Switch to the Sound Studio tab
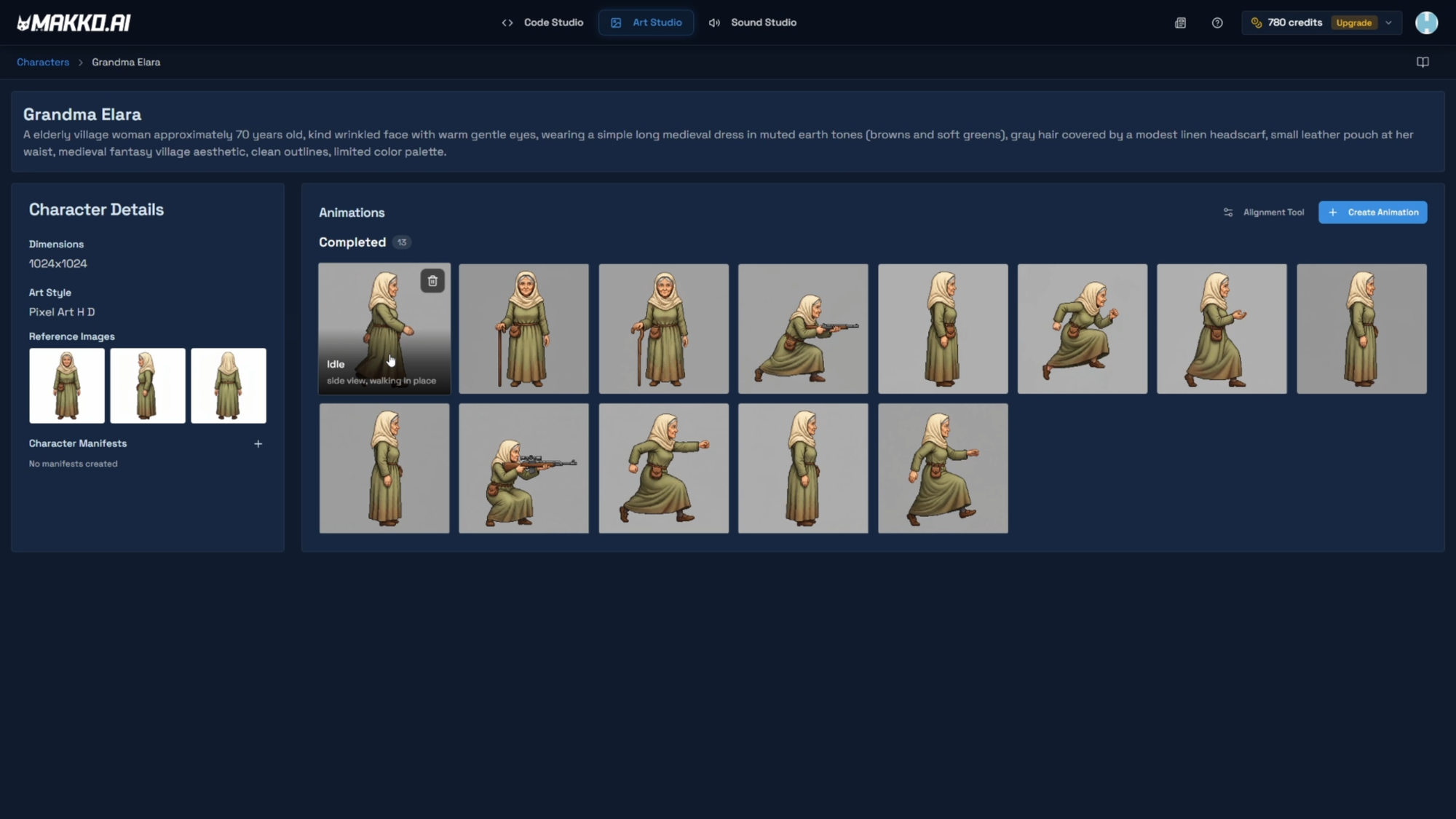The image size is (1456, 819). point(752,23)
